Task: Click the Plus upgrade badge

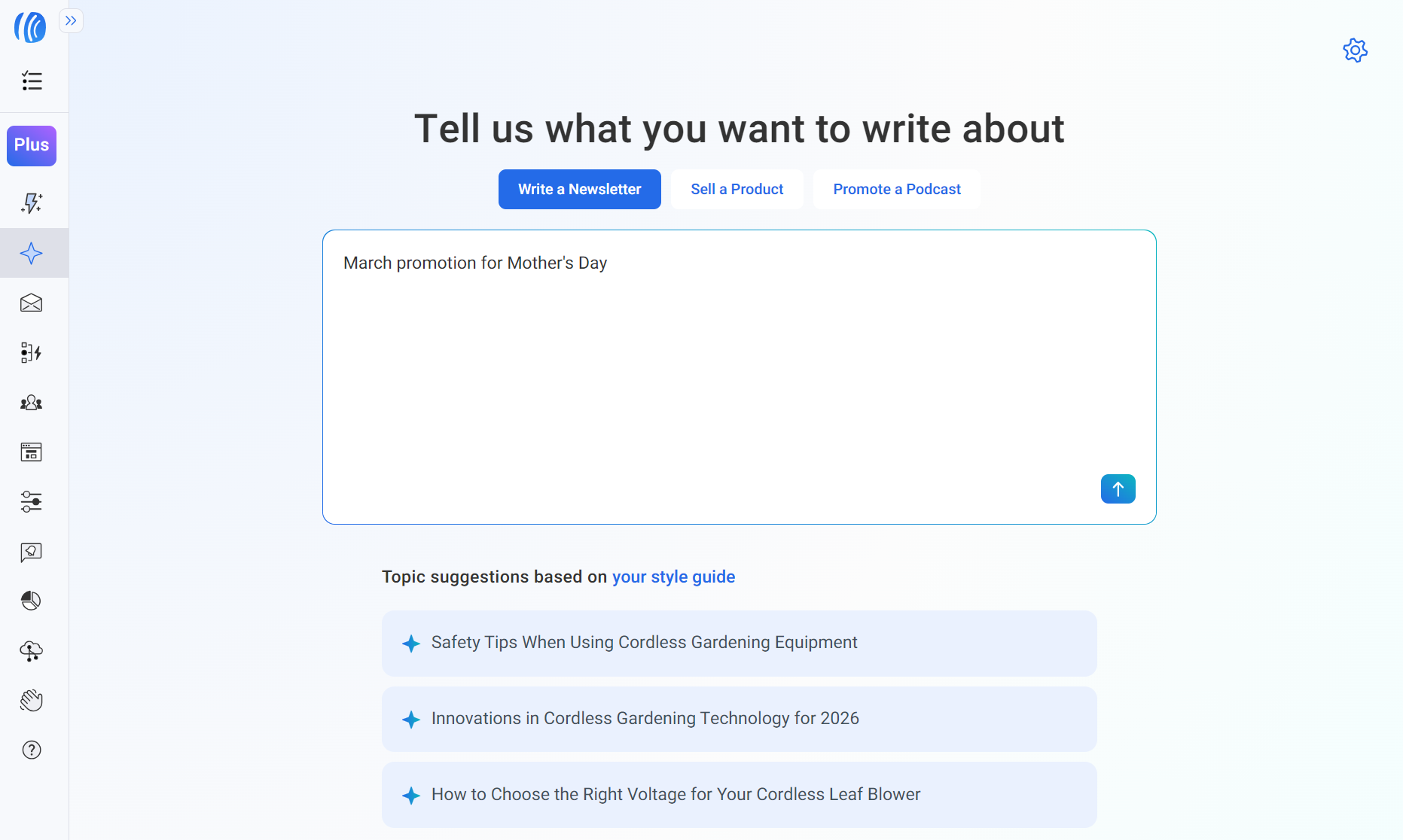Action: (x=31, y=145)
